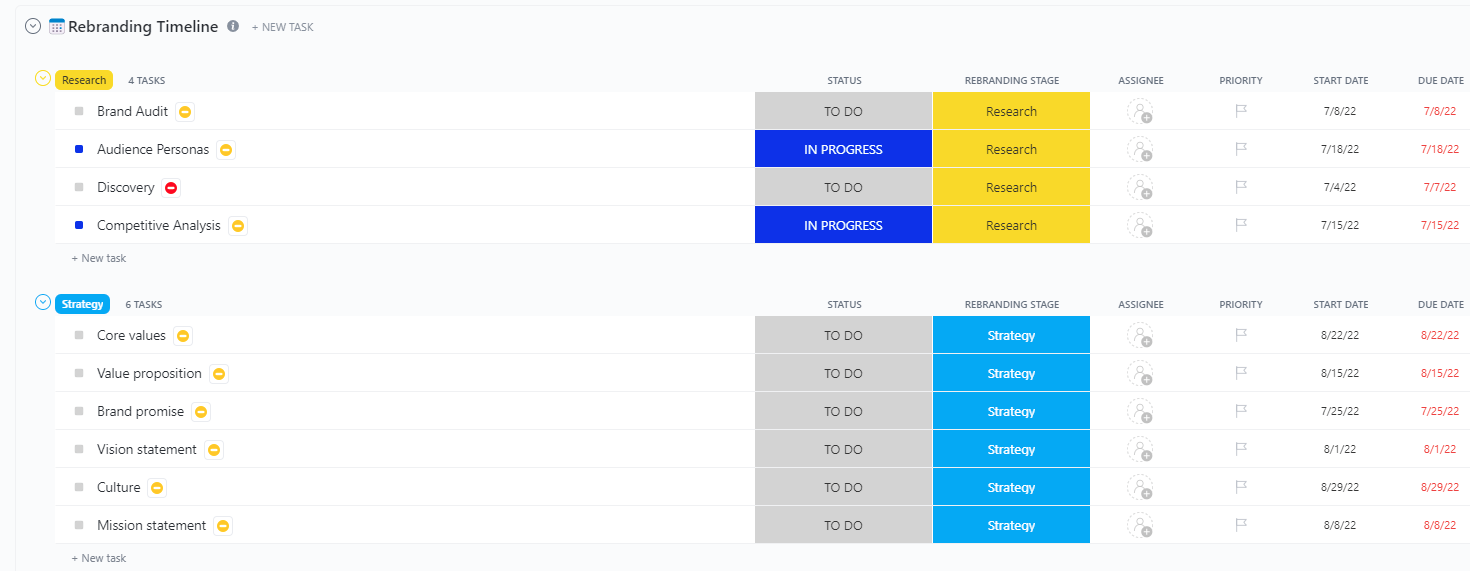The image size is (1470, 571).
Task: Click + New task under Research group
Action: (99, 258)
